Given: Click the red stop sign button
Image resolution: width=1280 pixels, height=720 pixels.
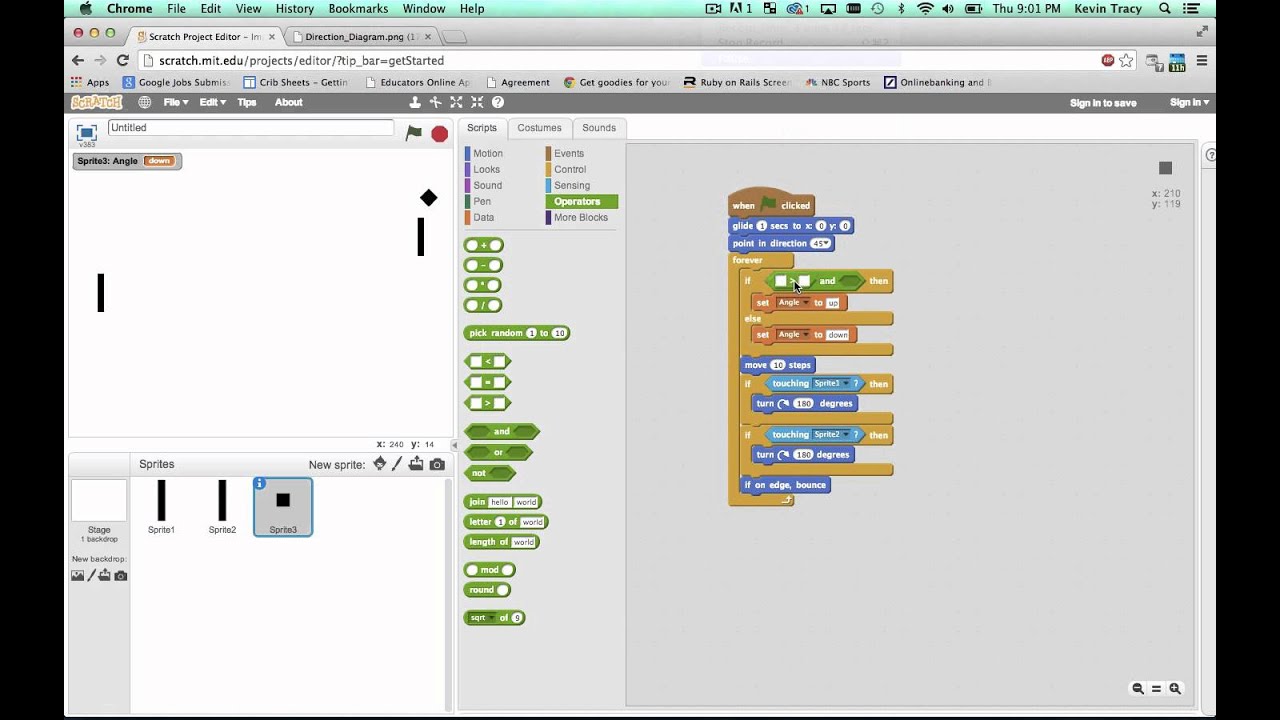Looking at the screenshot, I should (439, 133).
